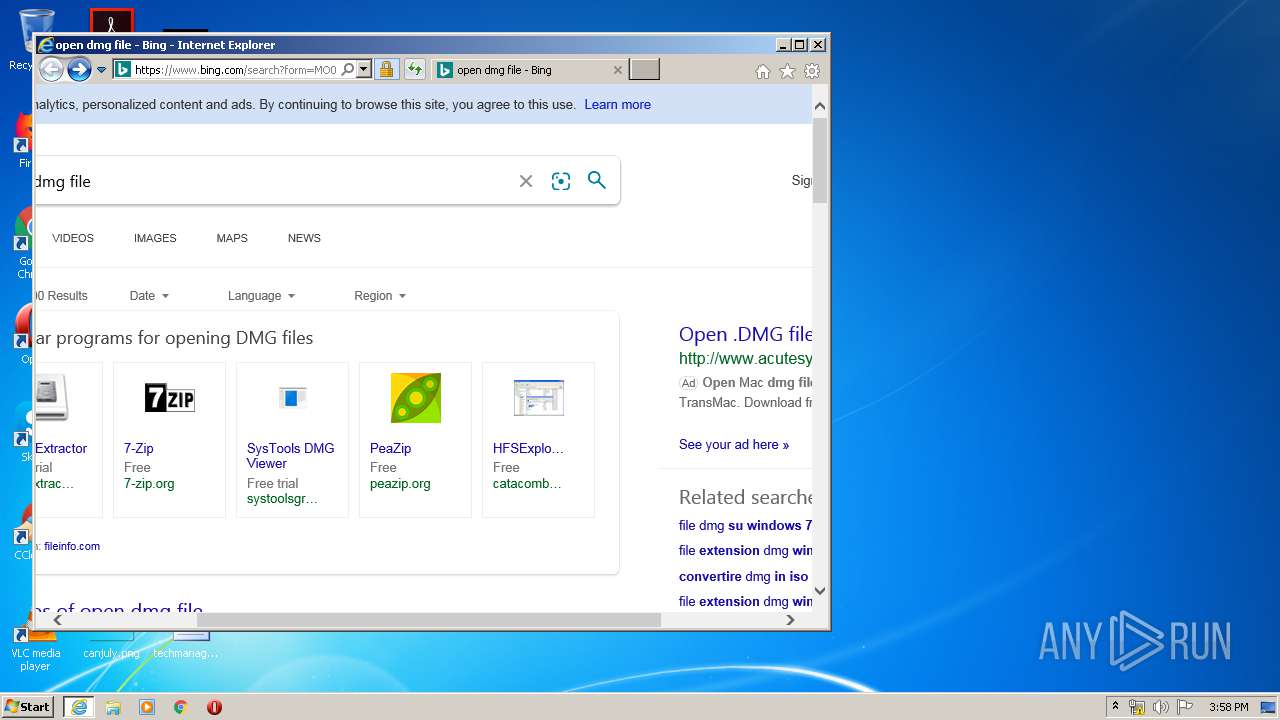Launch Chrome from the taskbar
This screenshot has width=1280, height=720.
click(x=180, y=707)
